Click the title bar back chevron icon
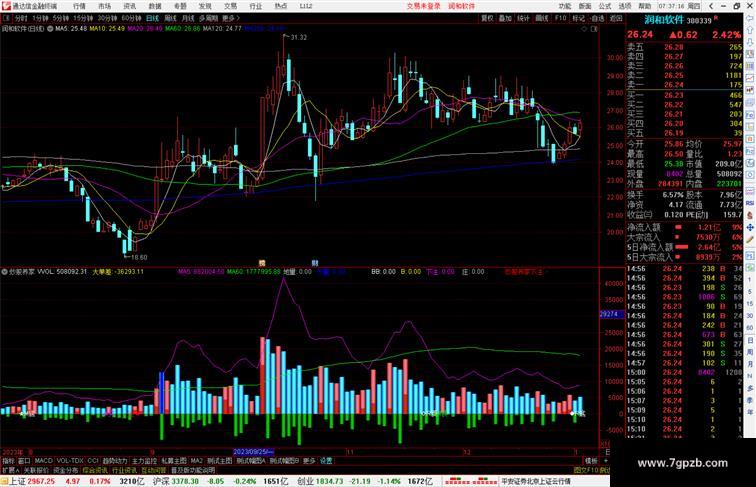The width and height of the screenshot is (756, 487). pos(711,6)
